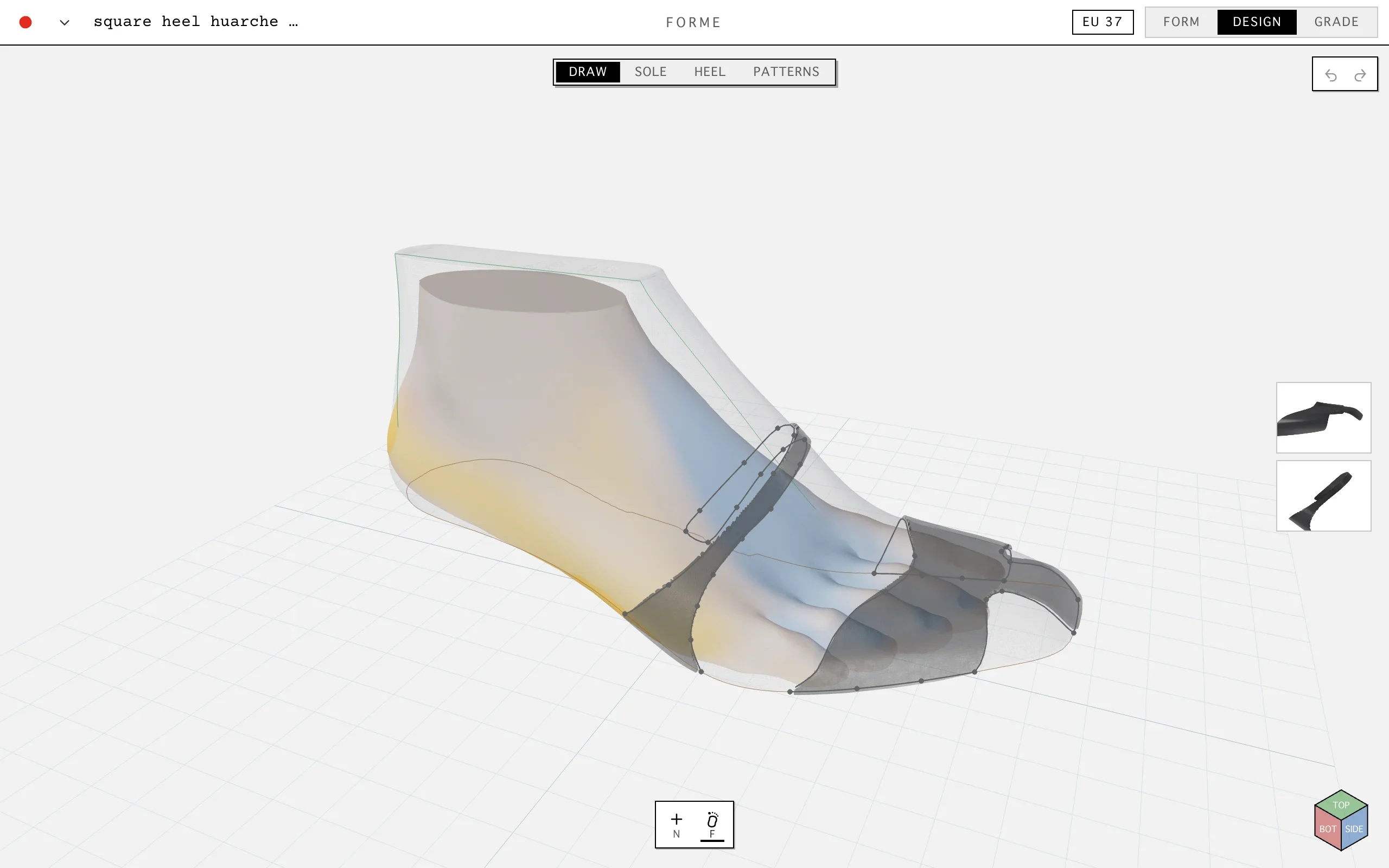
Task: Expand the project menu chevron
Action: click(64, 22)
